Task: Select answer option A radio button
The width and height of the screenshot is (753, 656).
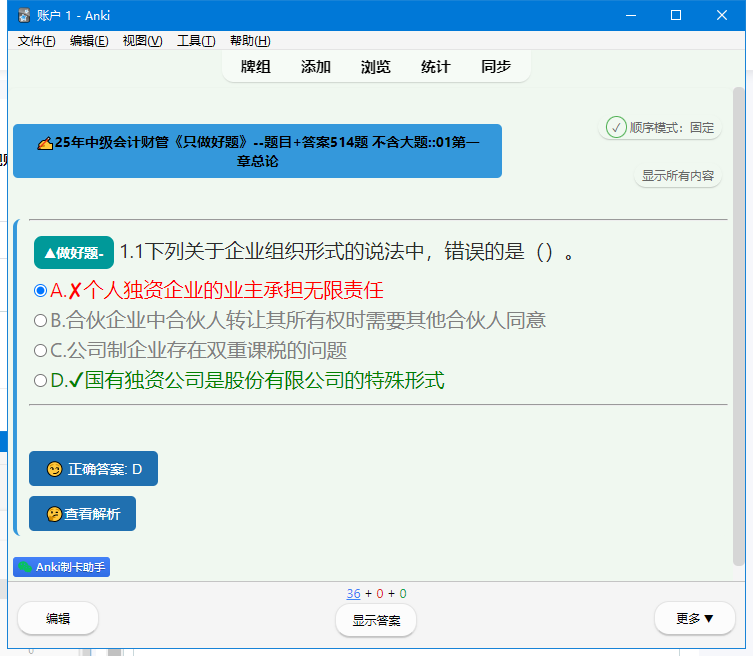Action: coord(40,291)
